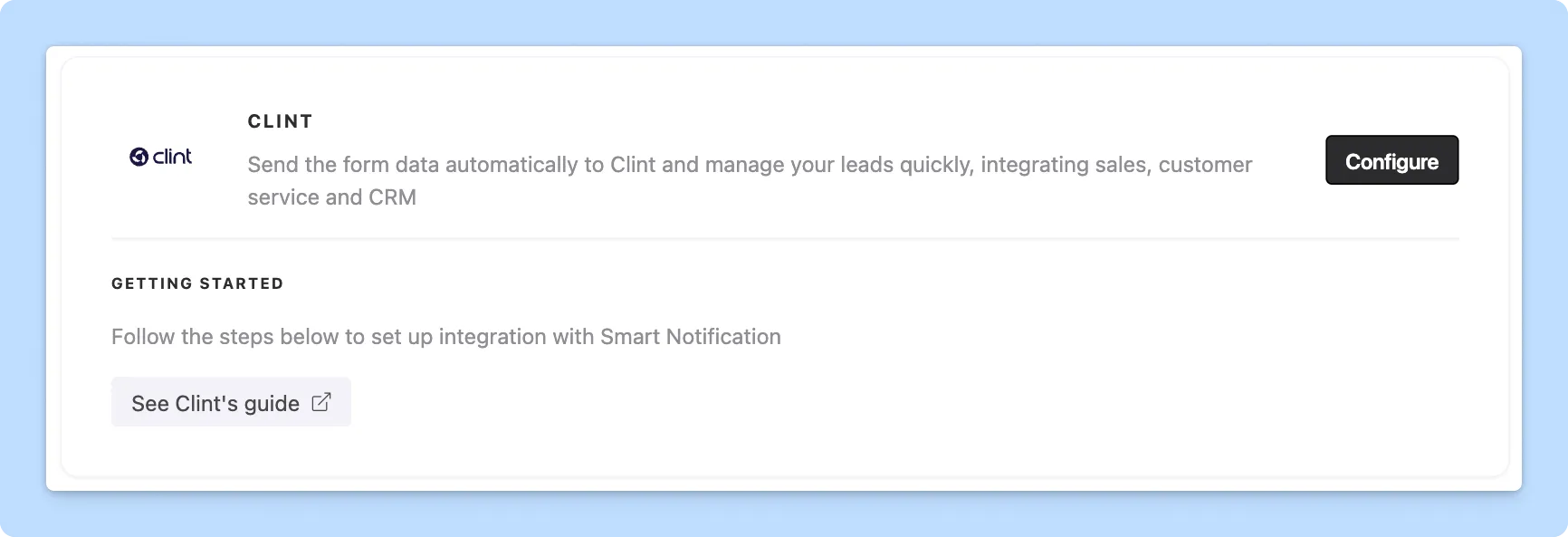Select the dark Configure action button

[x=1391, y=160]
